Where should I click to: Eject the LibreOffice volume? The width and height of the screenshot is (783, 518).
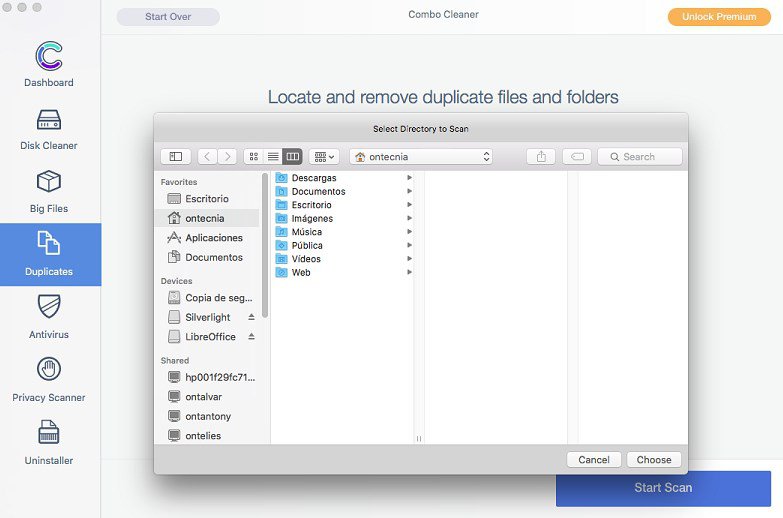[251, 337]
